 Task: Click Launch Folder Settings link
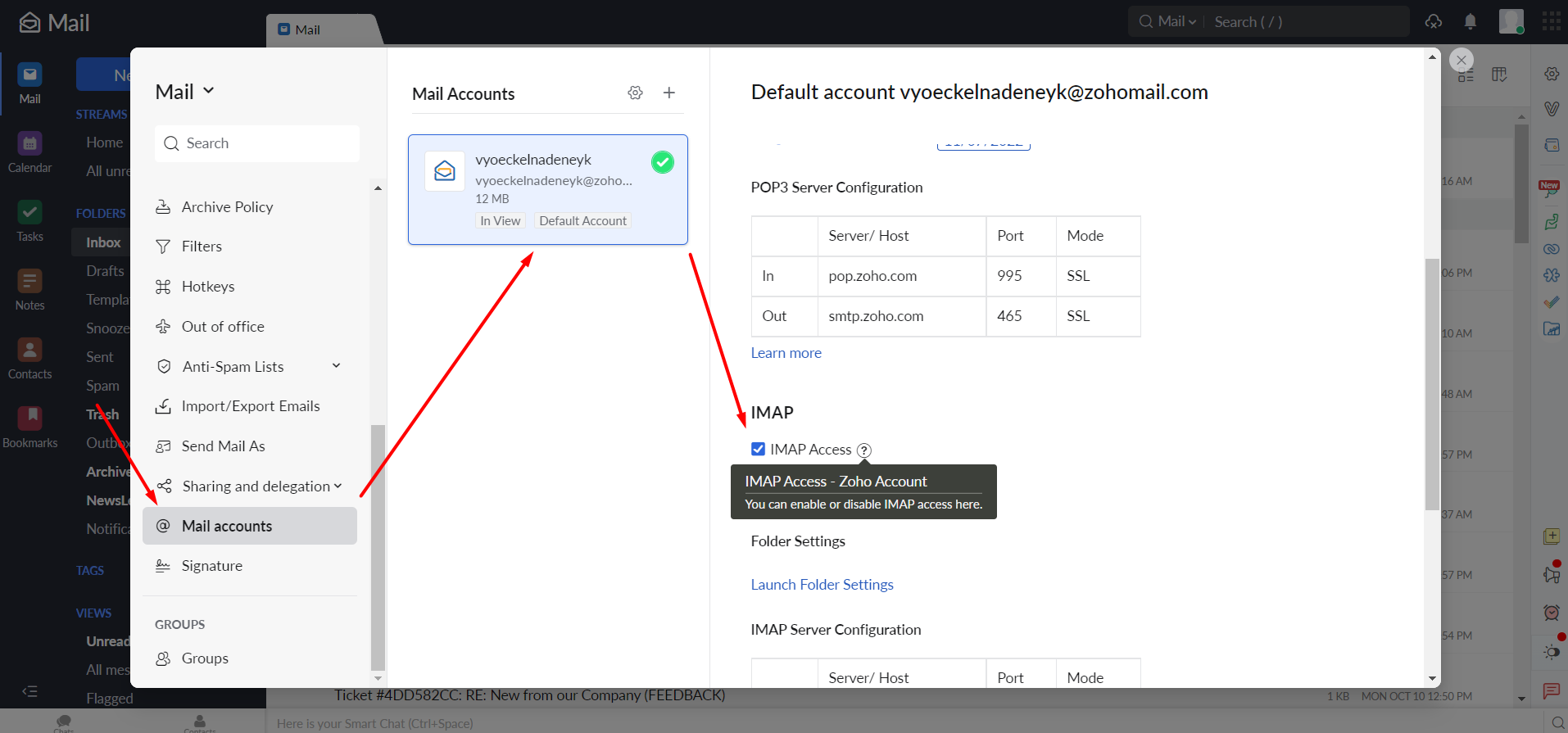822,585
